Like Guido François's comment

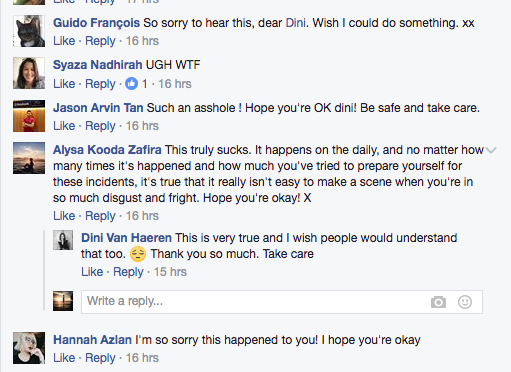tap(64, 41)
